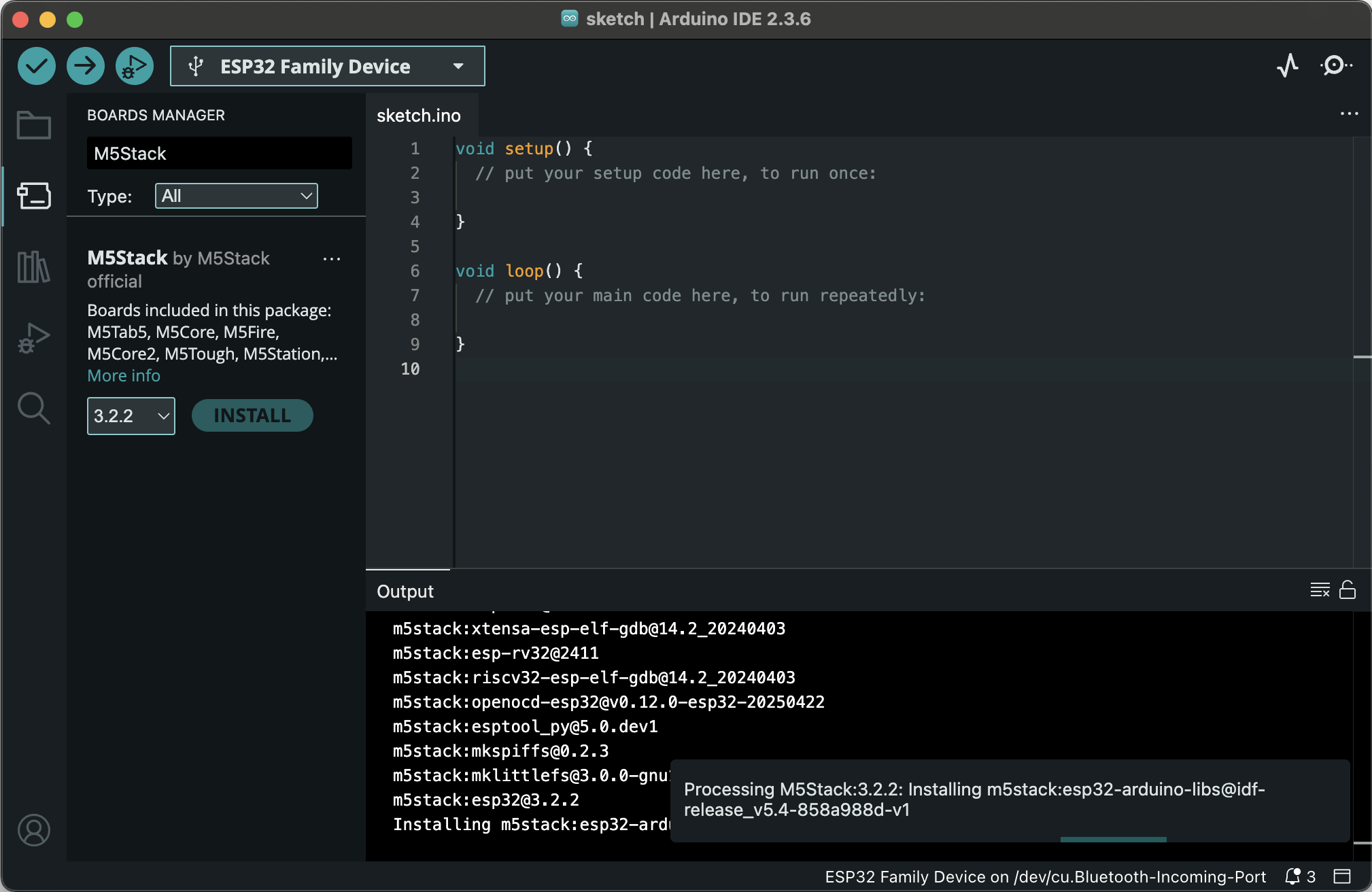This screenshot has height=892, width=1372.
Task: Open the Serial Monitor
Action: [x=1335, y=66]
